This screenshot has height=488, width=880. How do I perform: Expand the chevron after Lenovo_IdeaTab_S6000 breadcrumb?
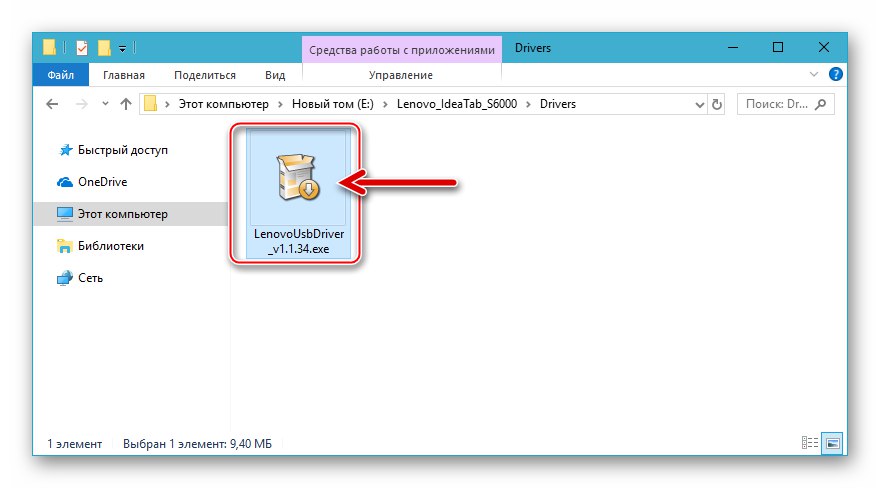[528, 104]
